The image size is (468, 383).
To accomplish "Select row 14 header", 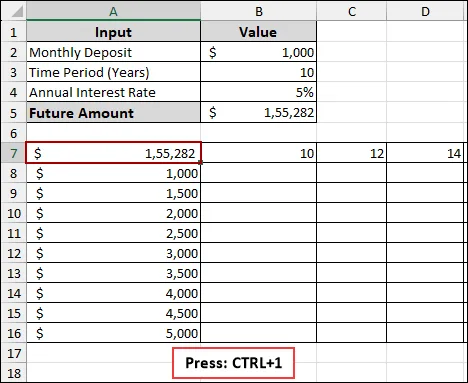I will click(13, 293).
